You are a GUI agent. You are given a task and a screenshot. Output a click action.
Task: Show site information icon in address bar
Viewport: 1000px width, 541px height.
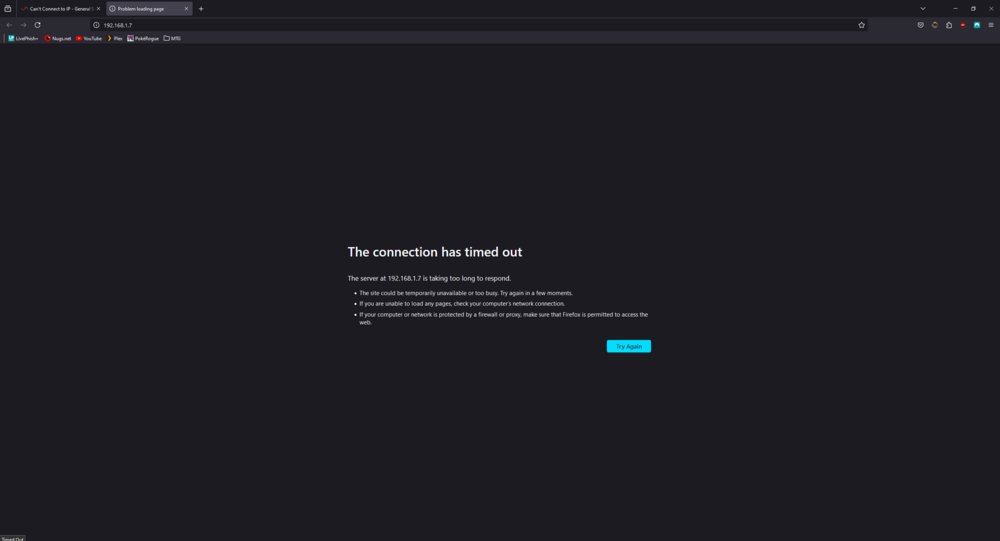pyautogui.click(x=96, y=25)
